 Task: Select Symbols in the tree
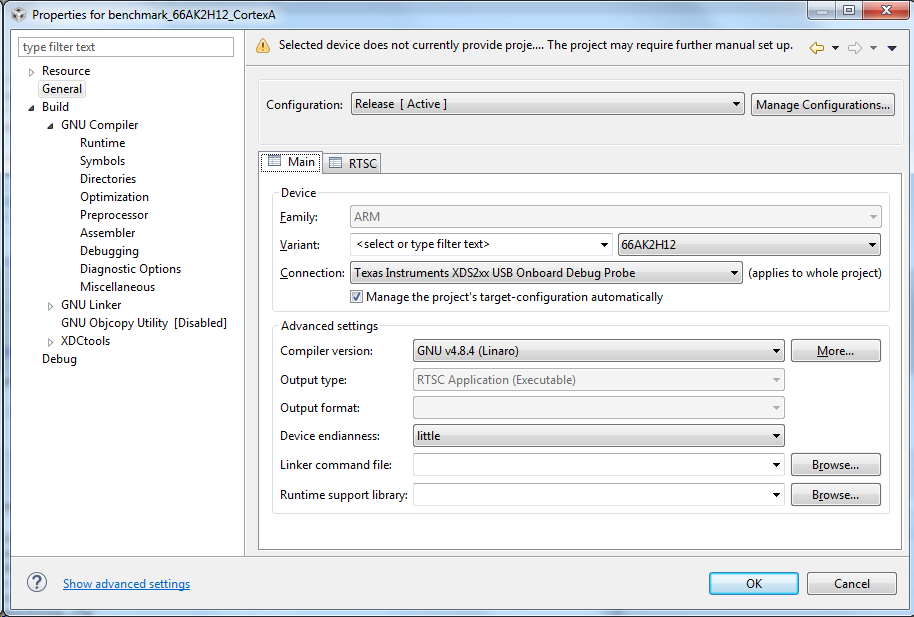103,161
